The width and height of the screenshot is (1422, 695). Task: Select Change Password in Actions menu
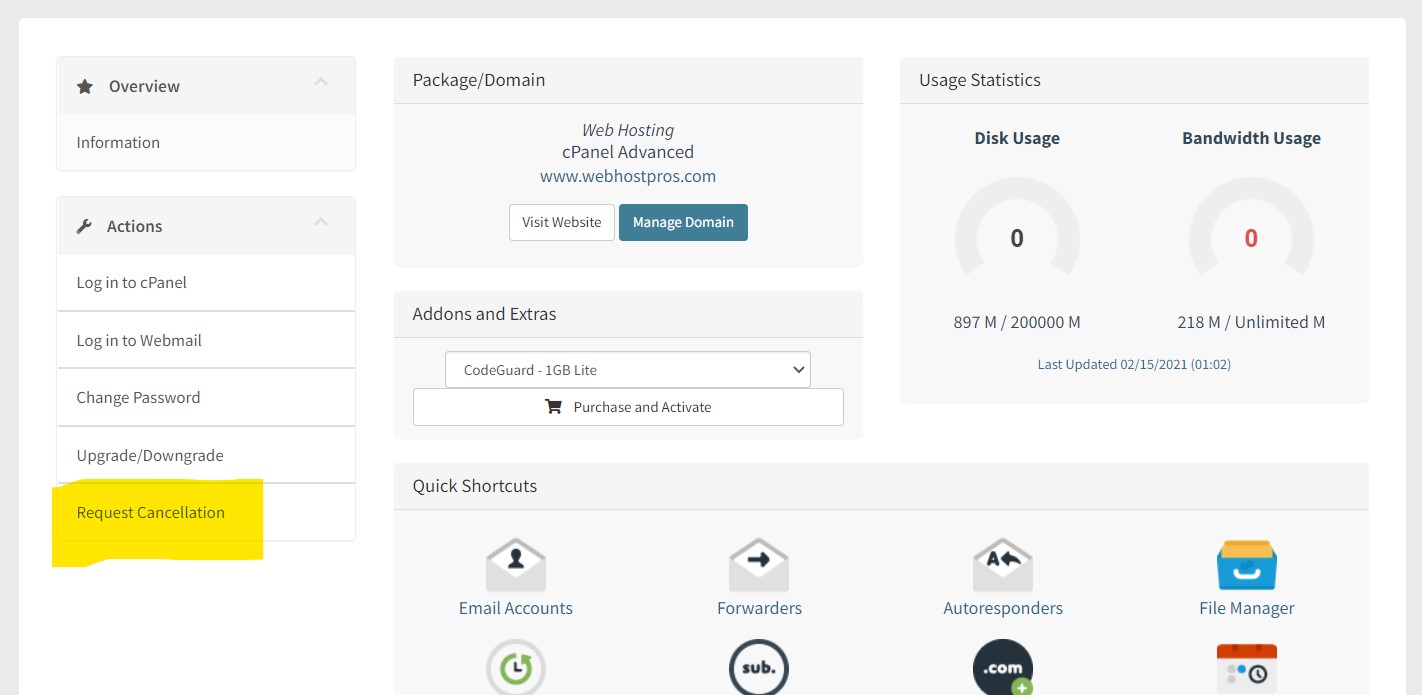pyautogui.click(x=138, y=398)
